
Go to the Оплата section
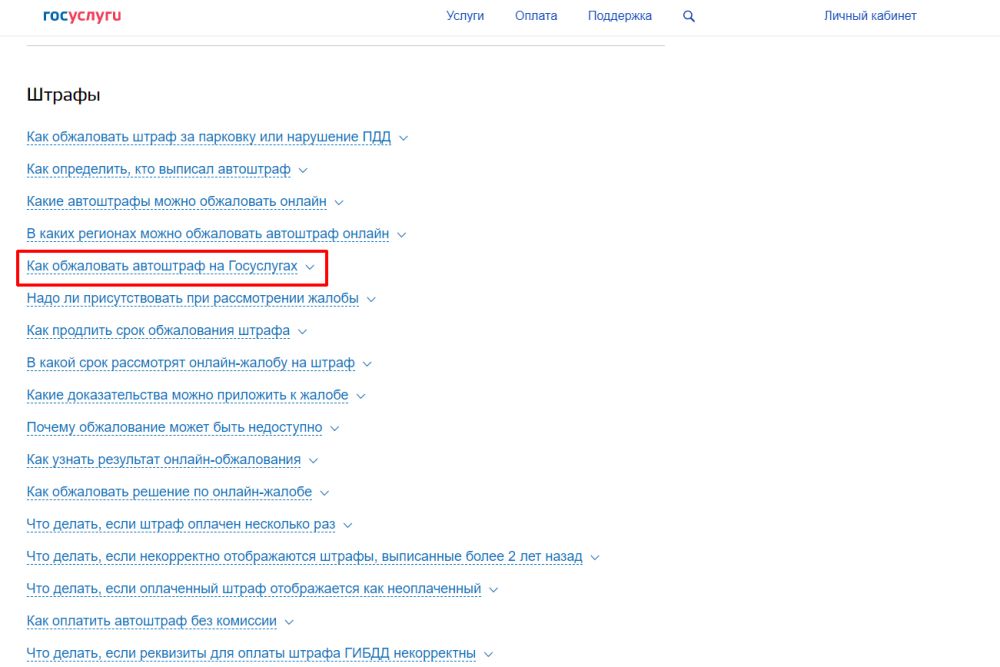pyautogui.click(x=536, y=16)
